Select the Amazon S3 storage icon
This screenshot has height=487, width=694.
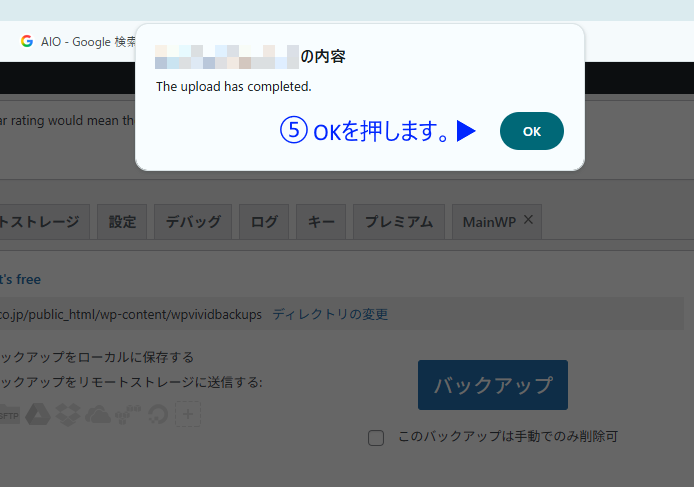(x=128, y=414)
